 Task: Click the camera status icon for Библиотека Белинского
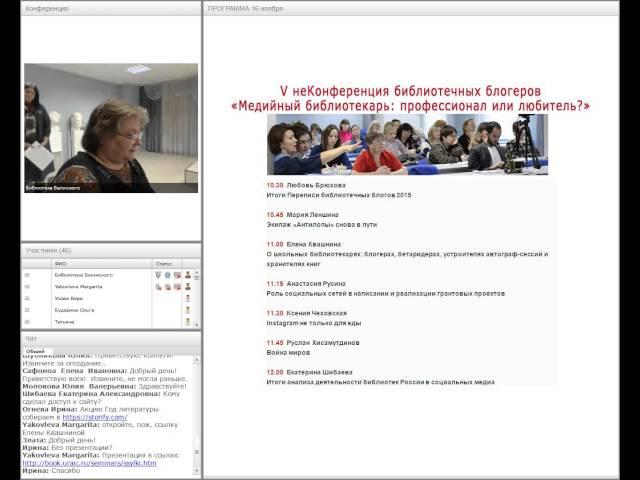pos(168,274)
